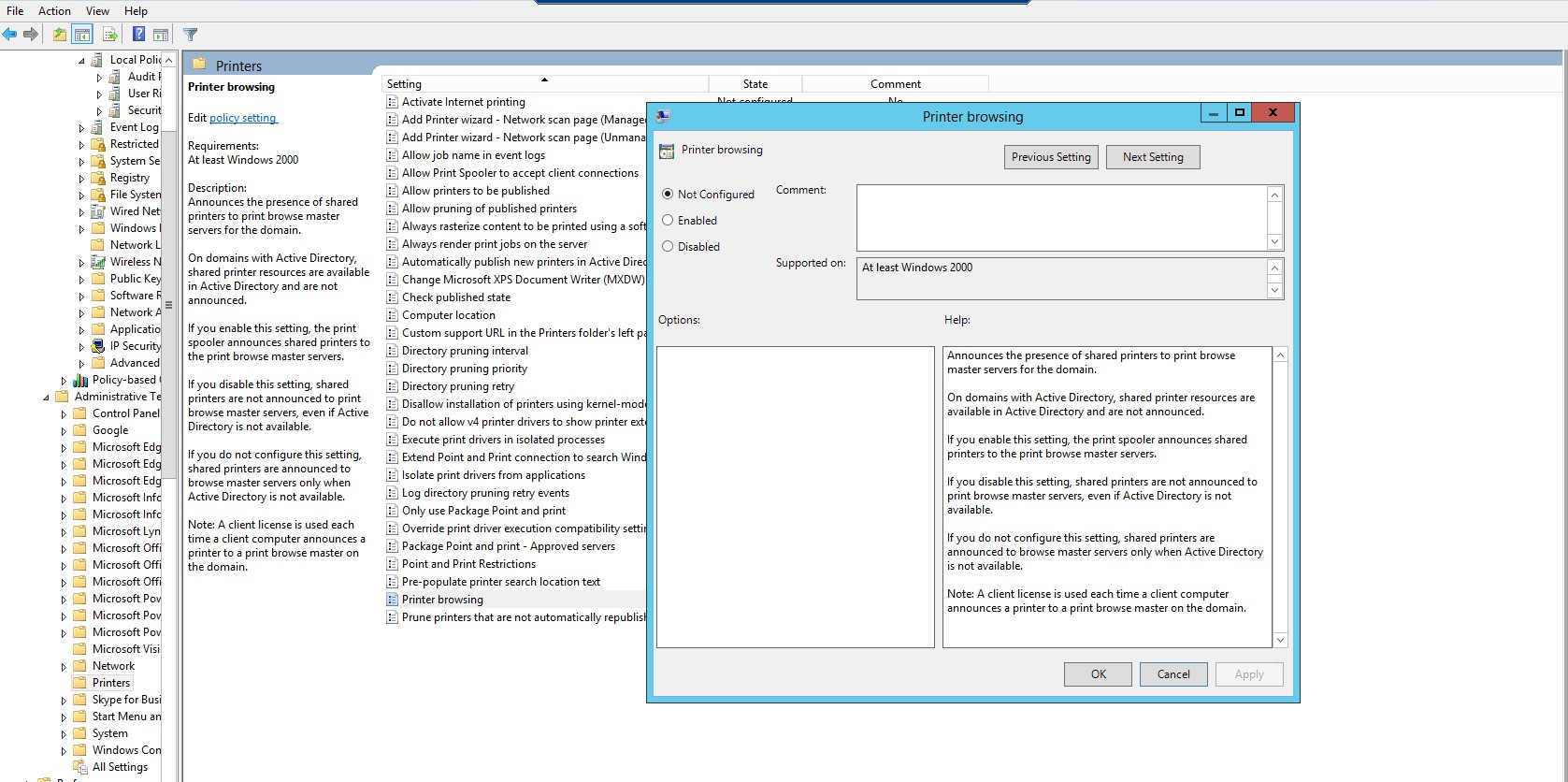Open the File menu

[15, 11]
